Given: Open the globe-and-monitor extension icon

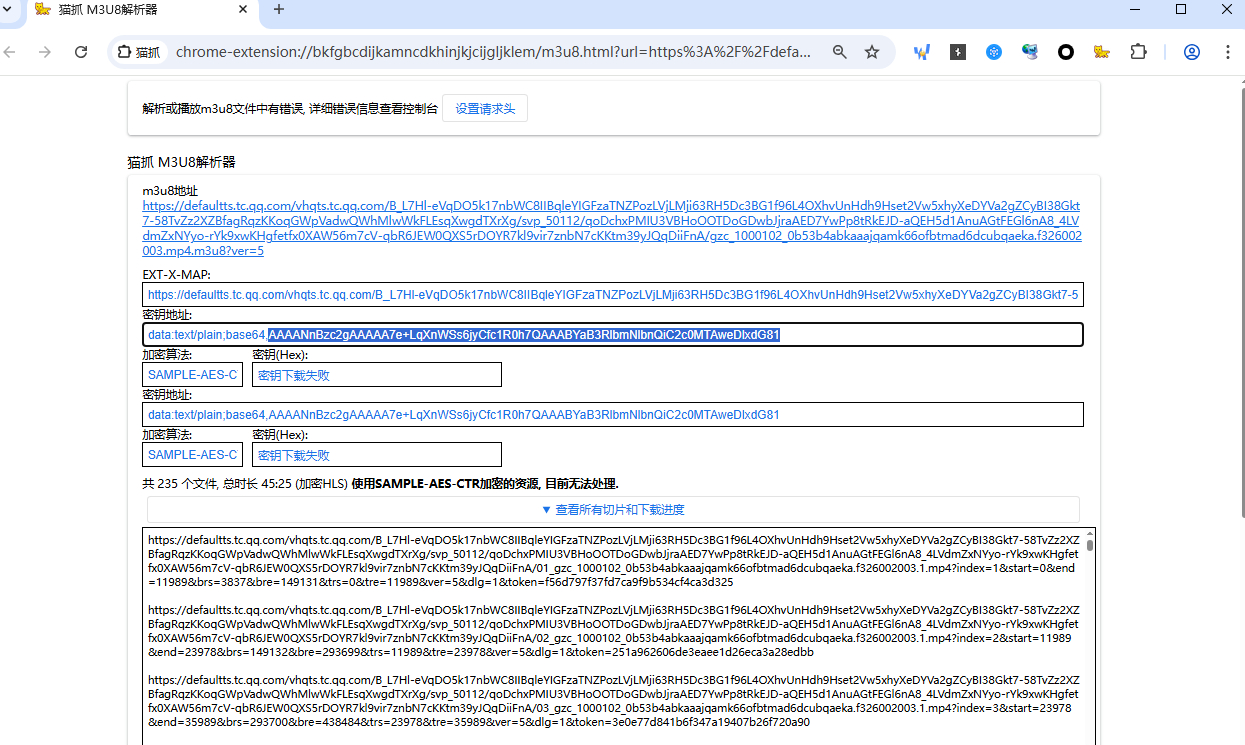Looking at the screenshot, I should [1030, 52].
